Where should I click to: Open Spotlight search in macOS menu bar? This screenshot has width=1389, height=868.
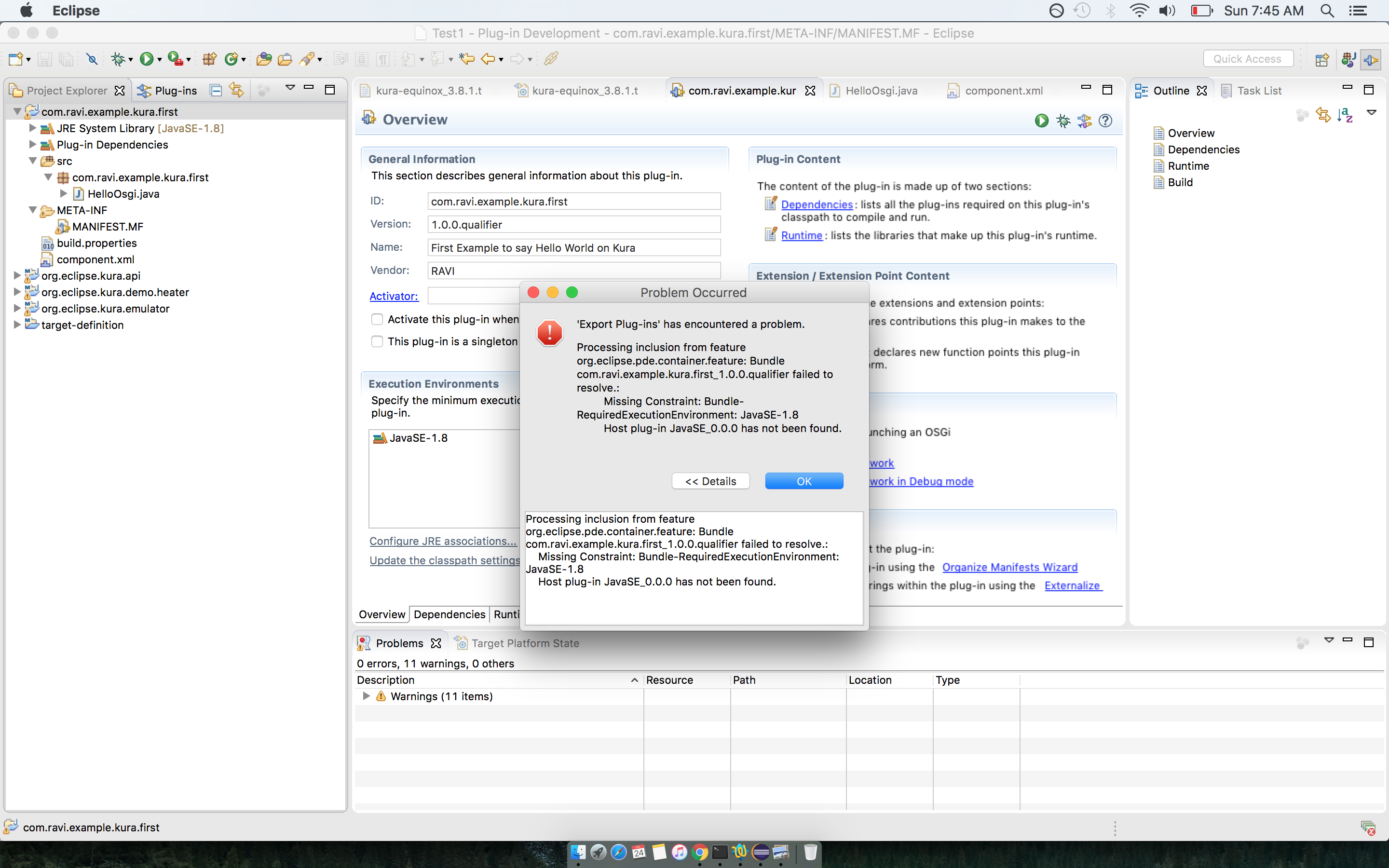(x=1327, y=11)
